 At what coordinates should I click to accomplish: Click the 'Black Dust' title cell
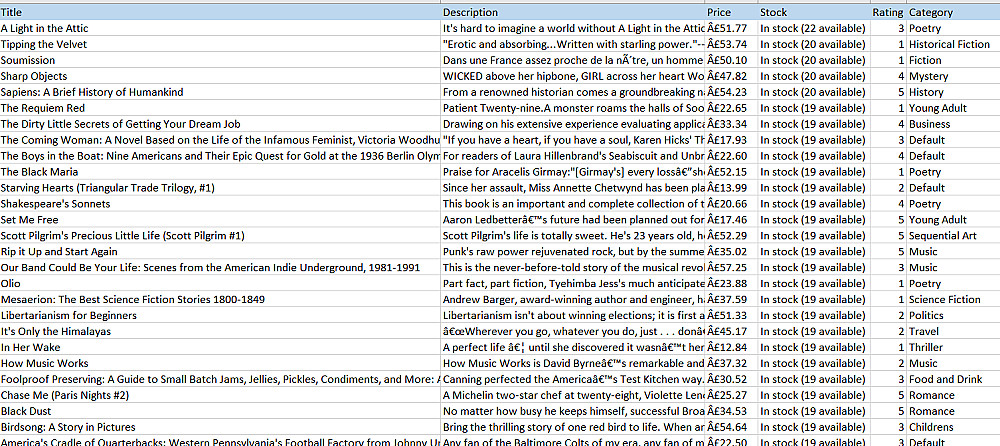220,411
